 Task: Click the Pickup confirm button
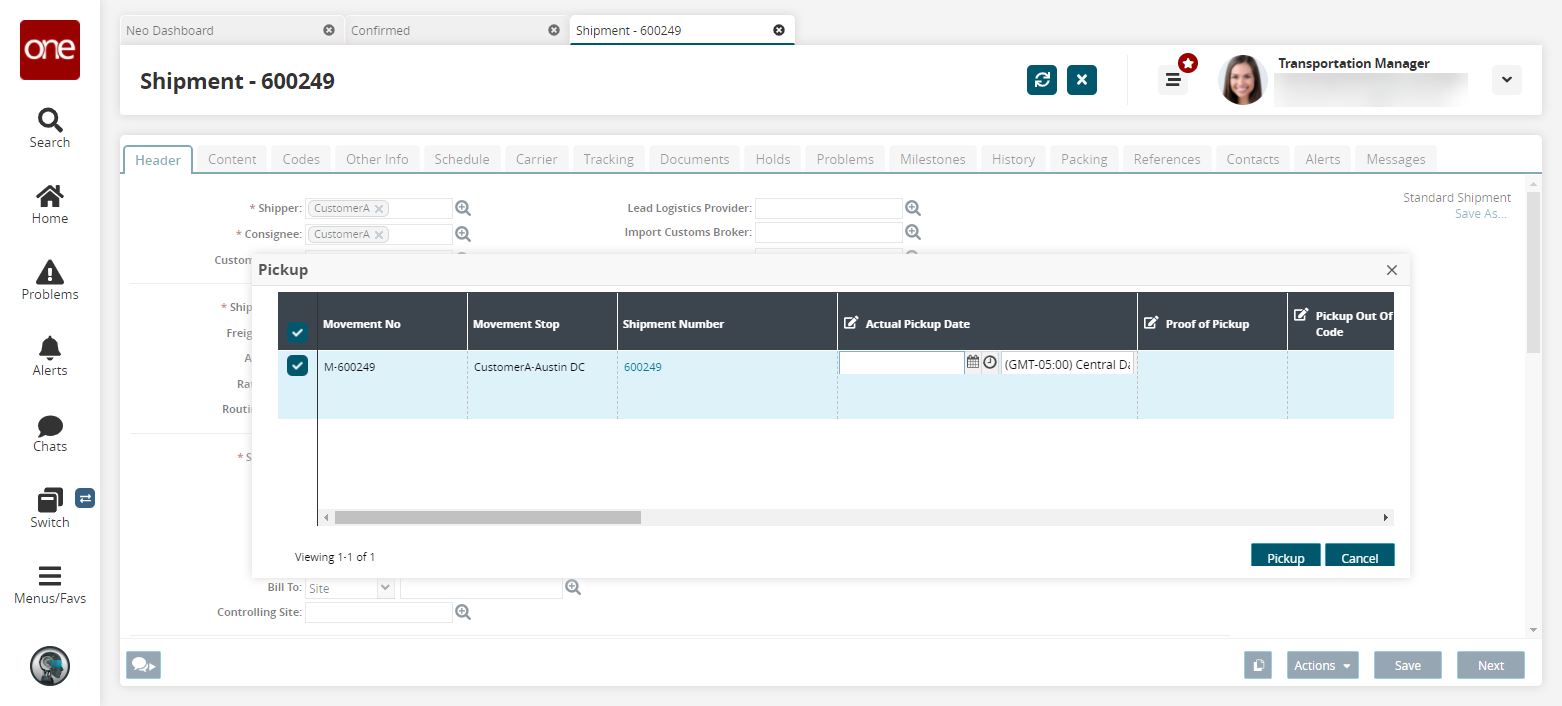coord(1285,557)
